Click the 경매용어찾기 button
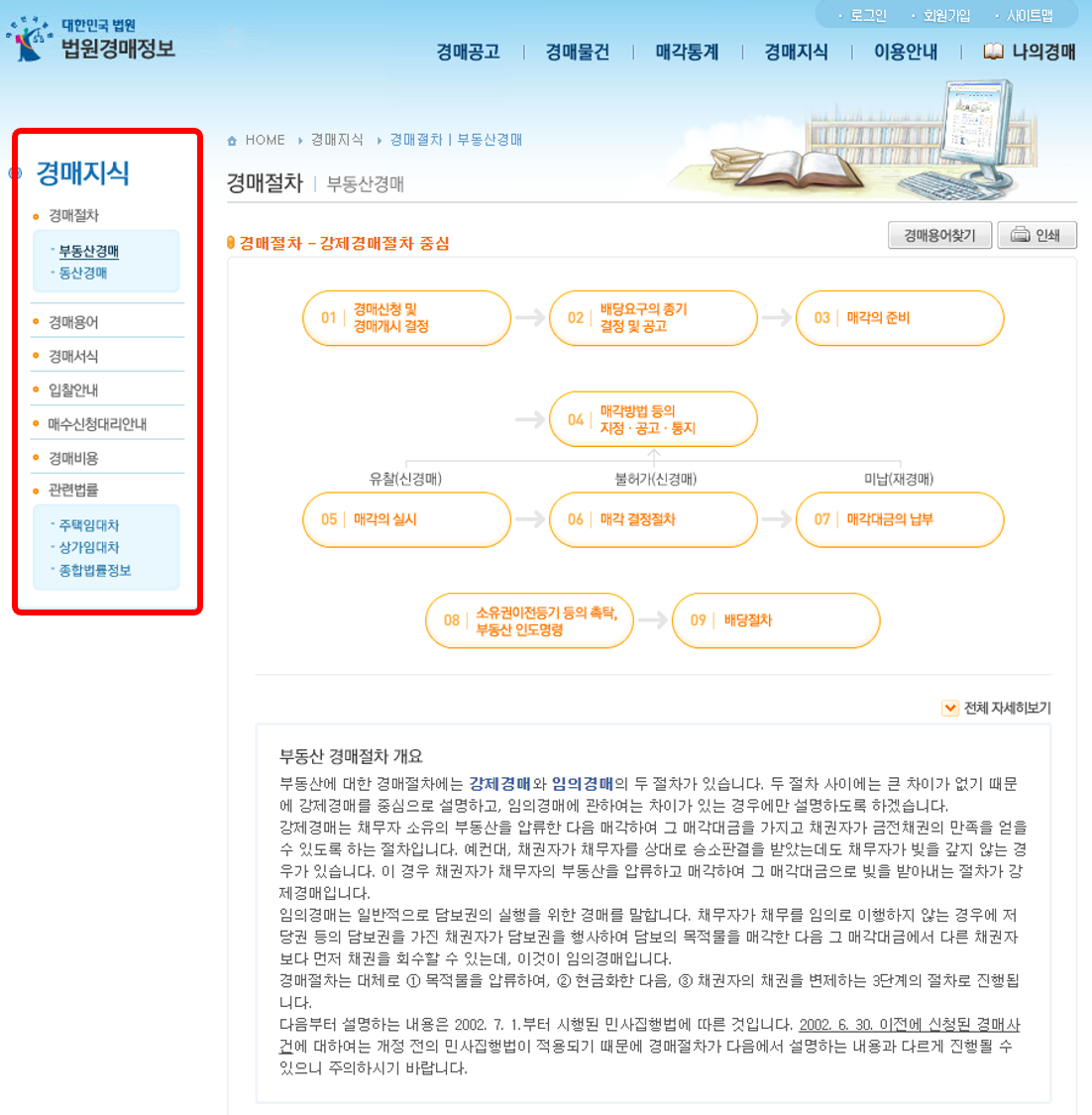 (937, 235)
